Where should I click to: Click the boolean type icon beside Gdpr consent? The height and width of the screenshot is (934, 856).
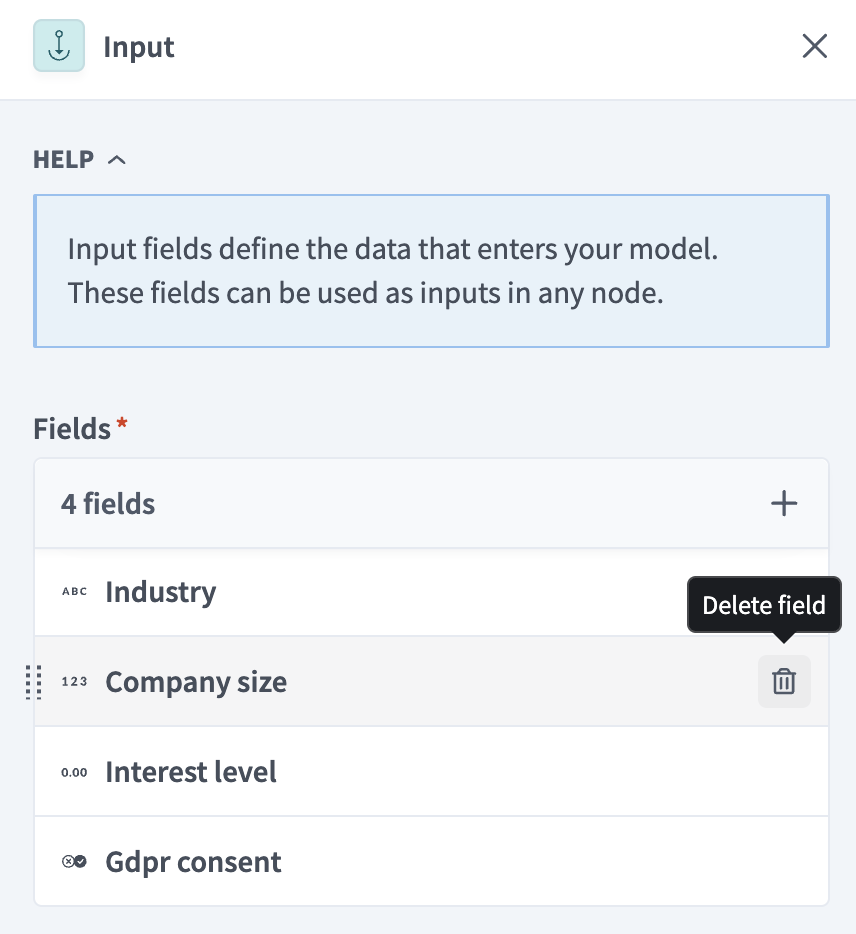click(74, 862)
